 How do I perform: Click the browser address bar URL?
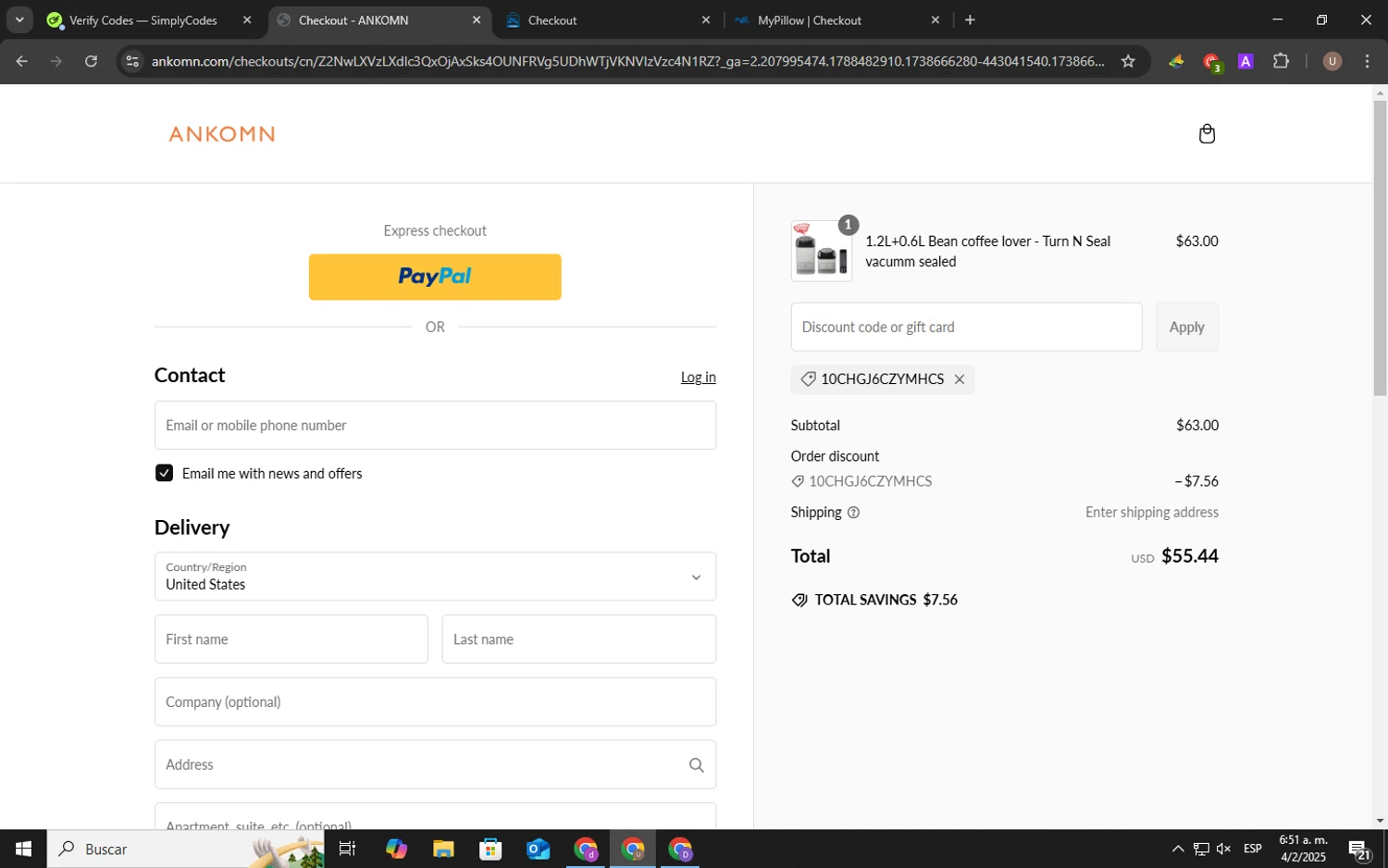[627, 61]
